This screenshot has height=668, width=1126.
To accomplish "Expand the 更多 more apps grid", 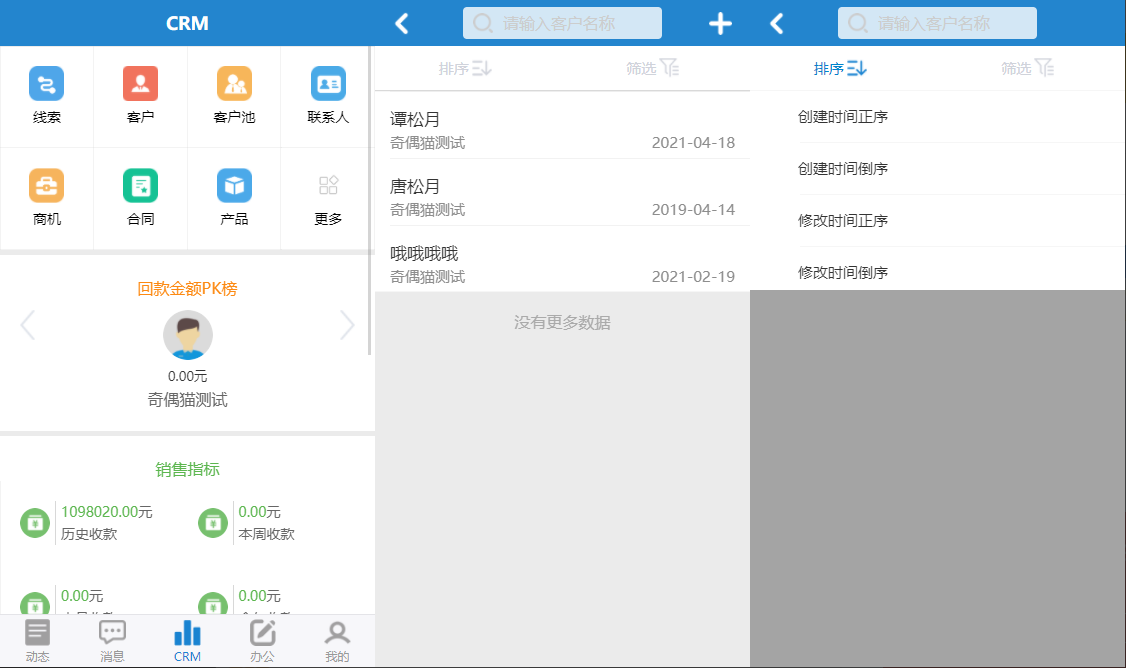I will coord(328,197).
